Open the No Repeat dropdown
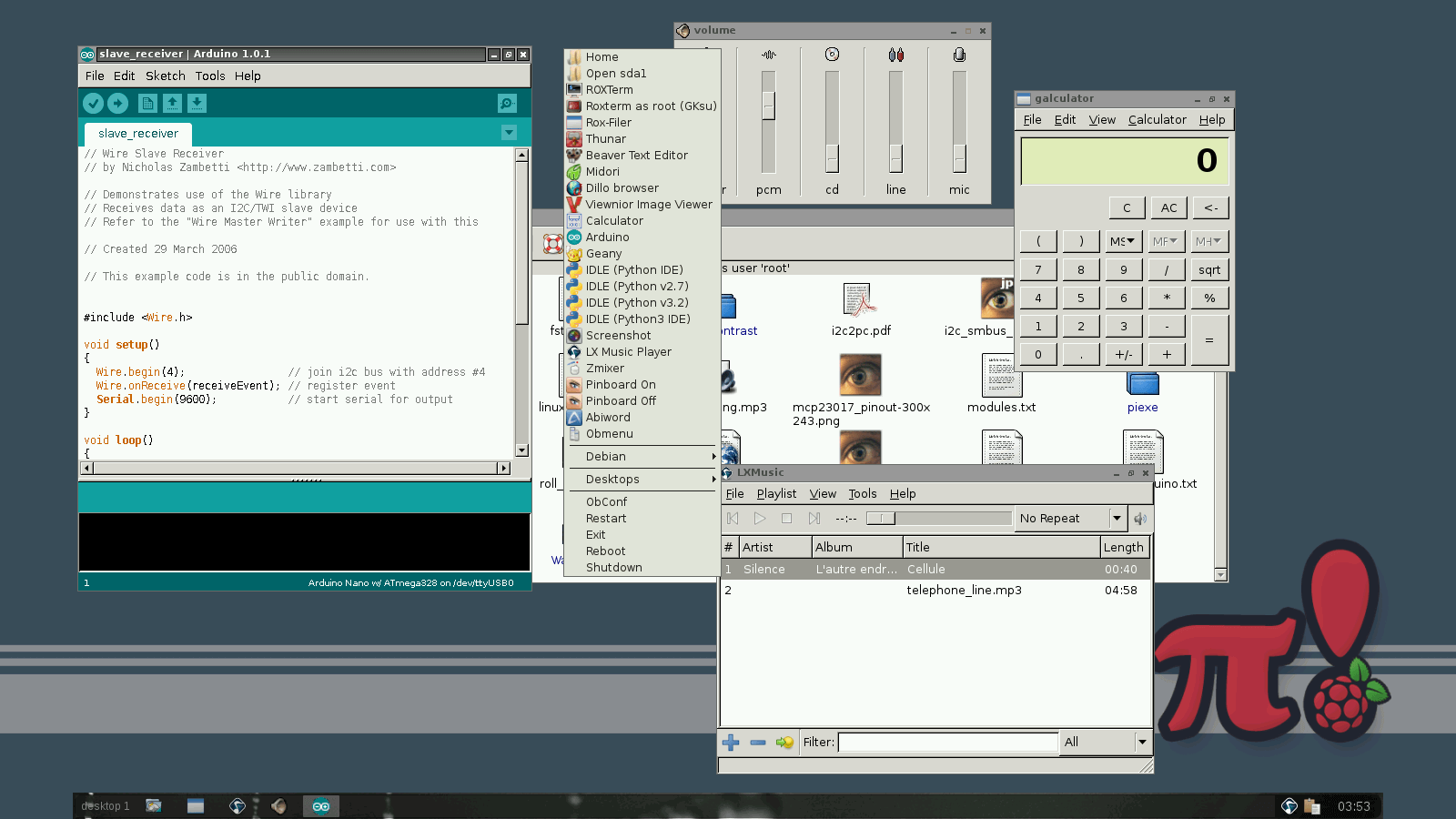1456x819 pixels. pos(1117,519)
